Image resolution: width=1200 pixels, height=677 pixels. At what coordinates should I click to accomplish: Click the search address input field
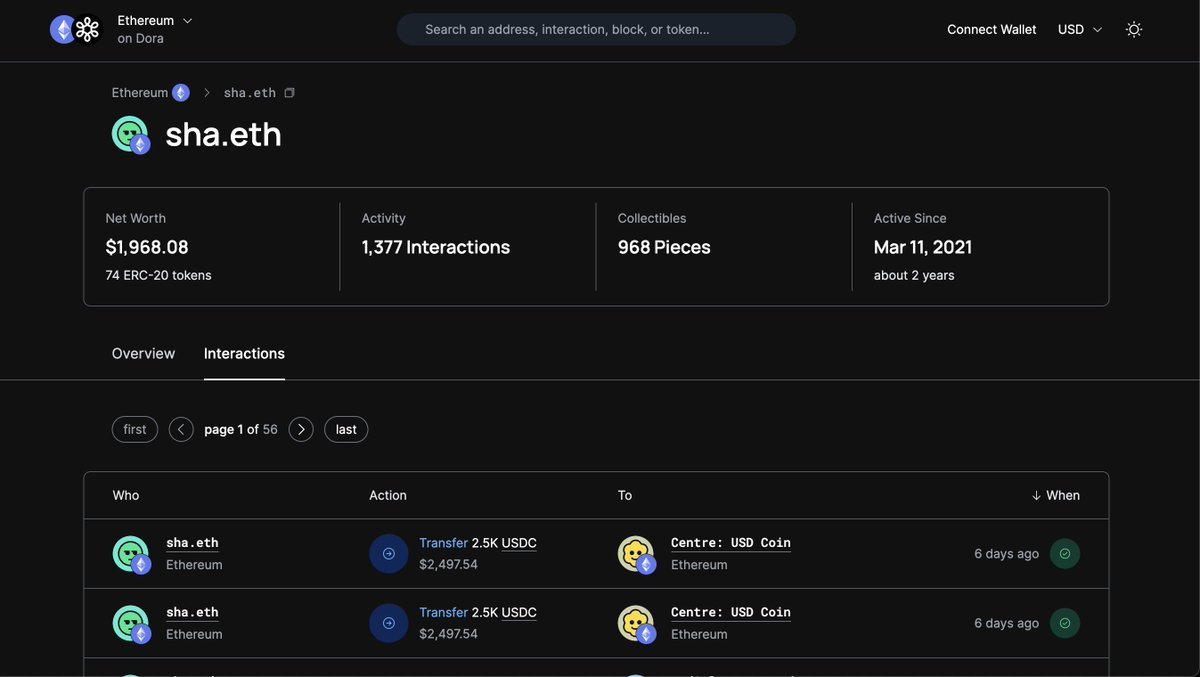coord(596,29)
